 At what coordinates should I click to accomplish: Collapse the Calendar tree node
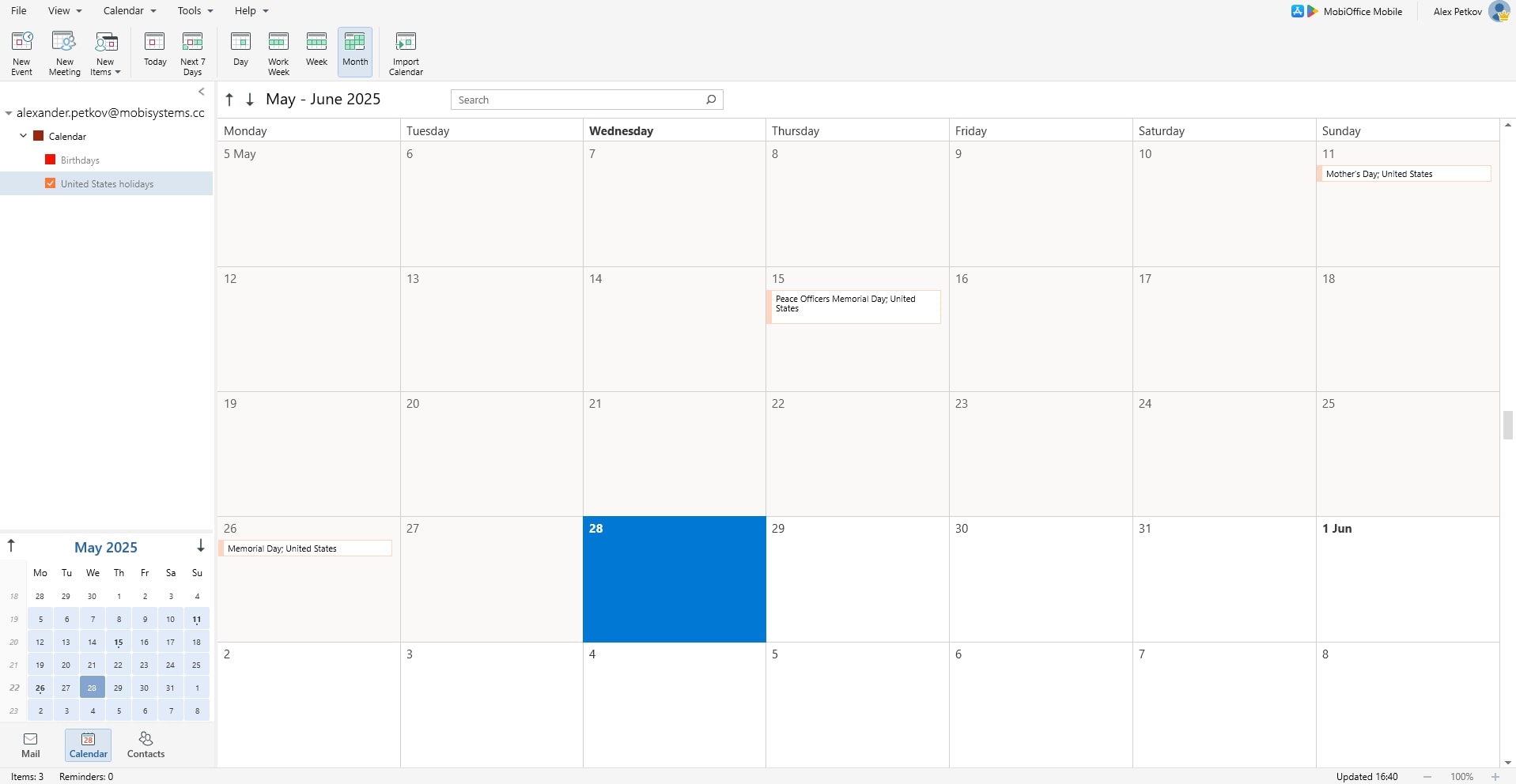tap(23, 136)
